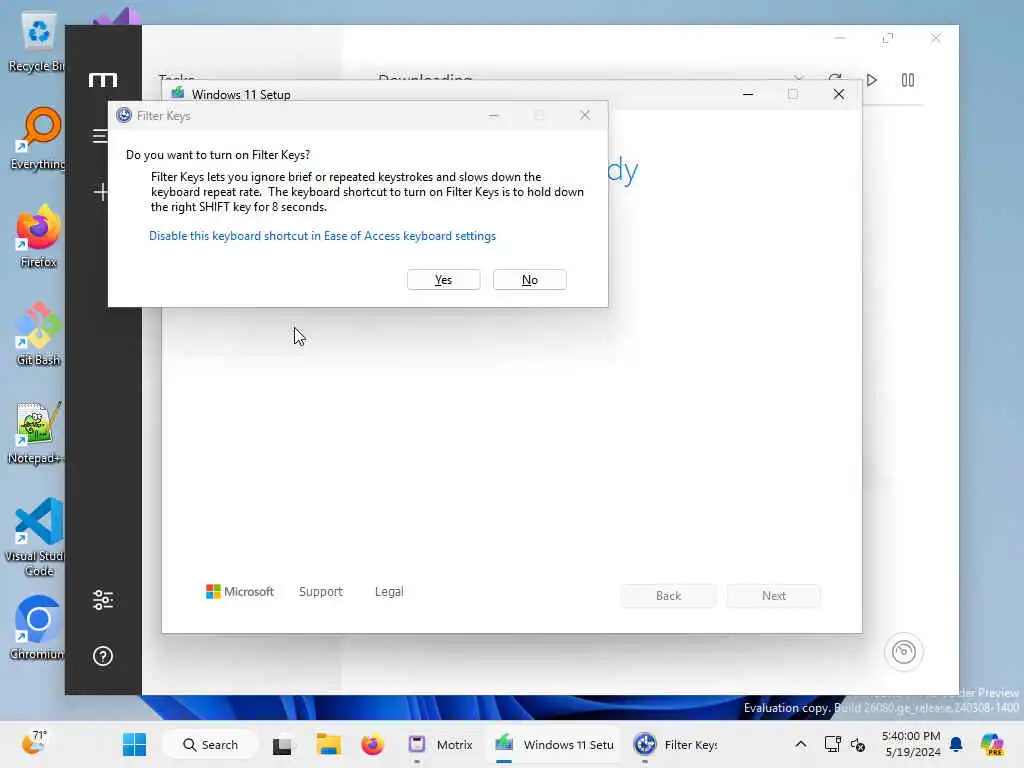The height and width of the screenshot is (768, 1024).
Task: Open Motrix help question mark icon
Action: 103,656
